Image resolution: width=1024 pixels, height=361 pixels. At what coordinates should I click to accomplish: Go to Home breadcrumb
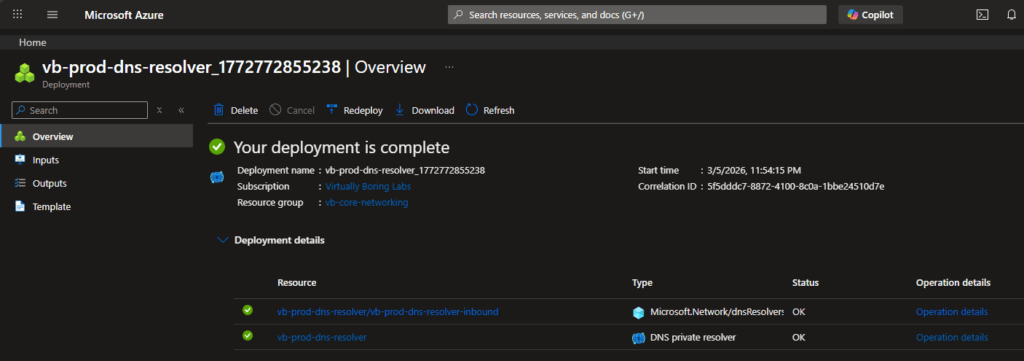33,42
